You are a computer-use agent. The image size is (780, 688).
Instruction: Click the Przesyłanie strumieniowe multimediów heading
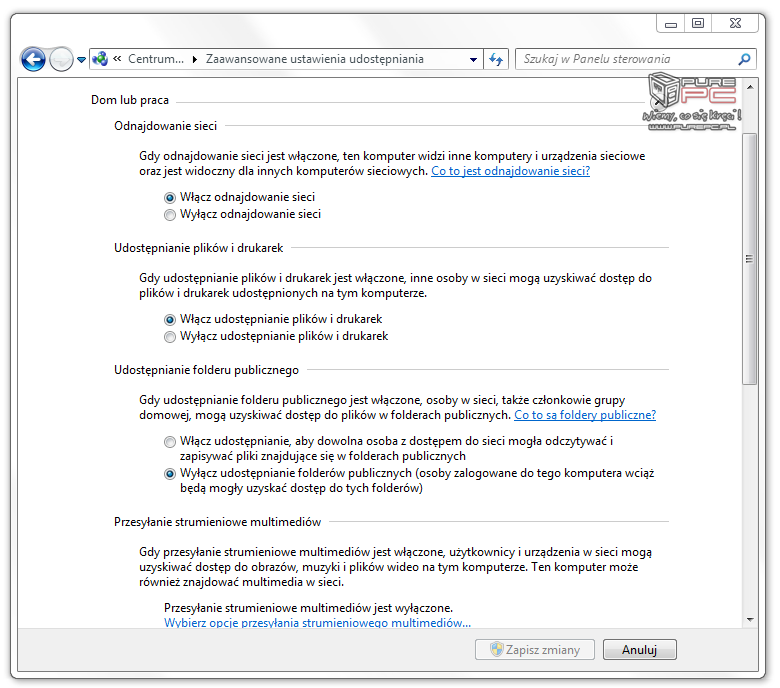[x=217, y=522]
